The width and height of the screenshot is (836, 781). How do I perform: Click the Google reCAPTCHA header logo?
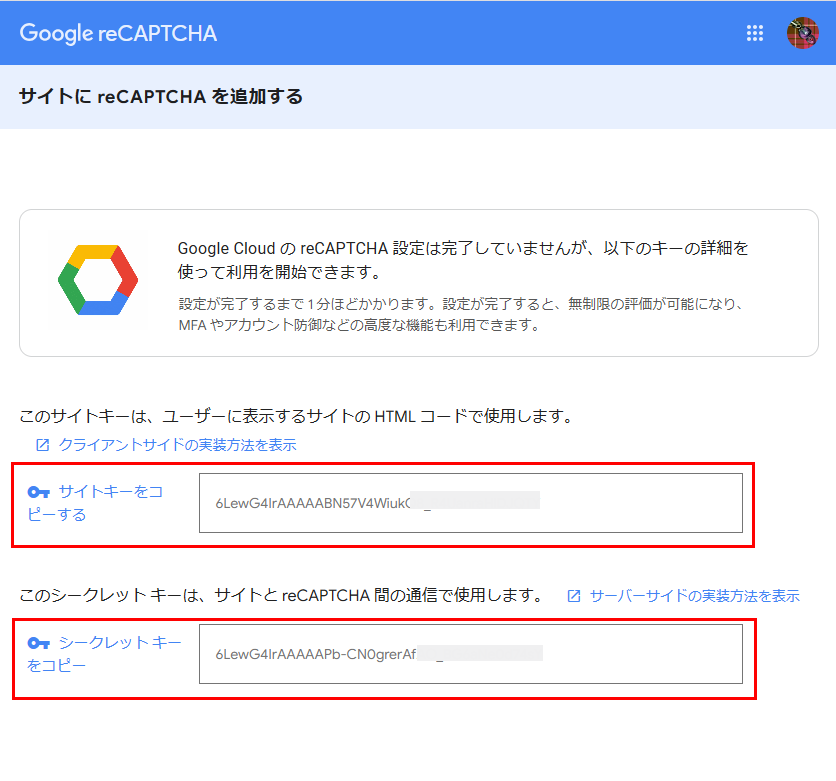(118, 33)
